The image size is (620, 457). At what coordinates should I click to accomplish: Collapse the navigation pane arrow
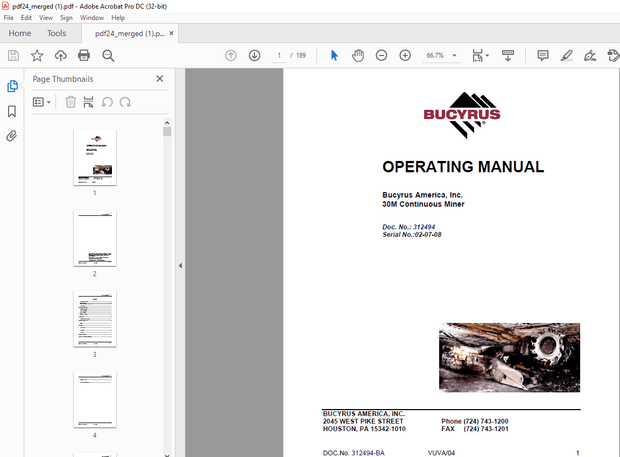tap(180, 266)
